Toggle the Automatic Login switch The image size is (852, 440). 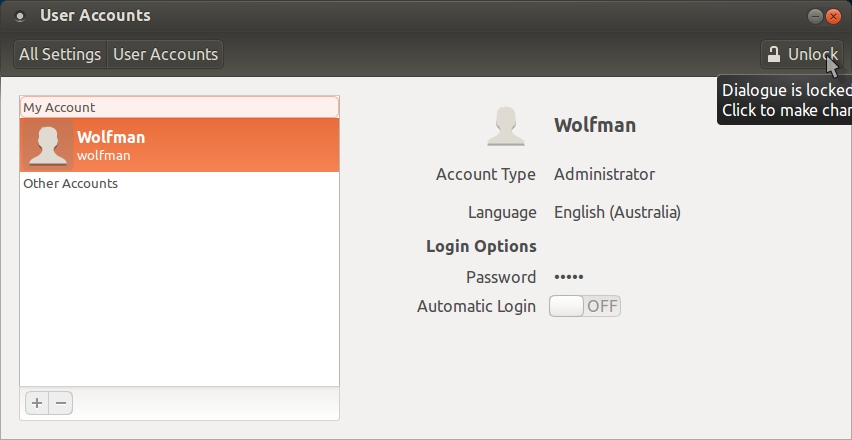[585, 306]
